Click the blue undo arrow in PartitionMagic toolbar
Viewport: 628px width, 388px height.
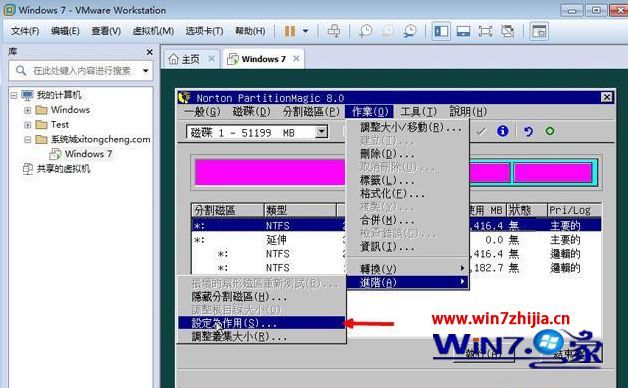tap(528, 131)
